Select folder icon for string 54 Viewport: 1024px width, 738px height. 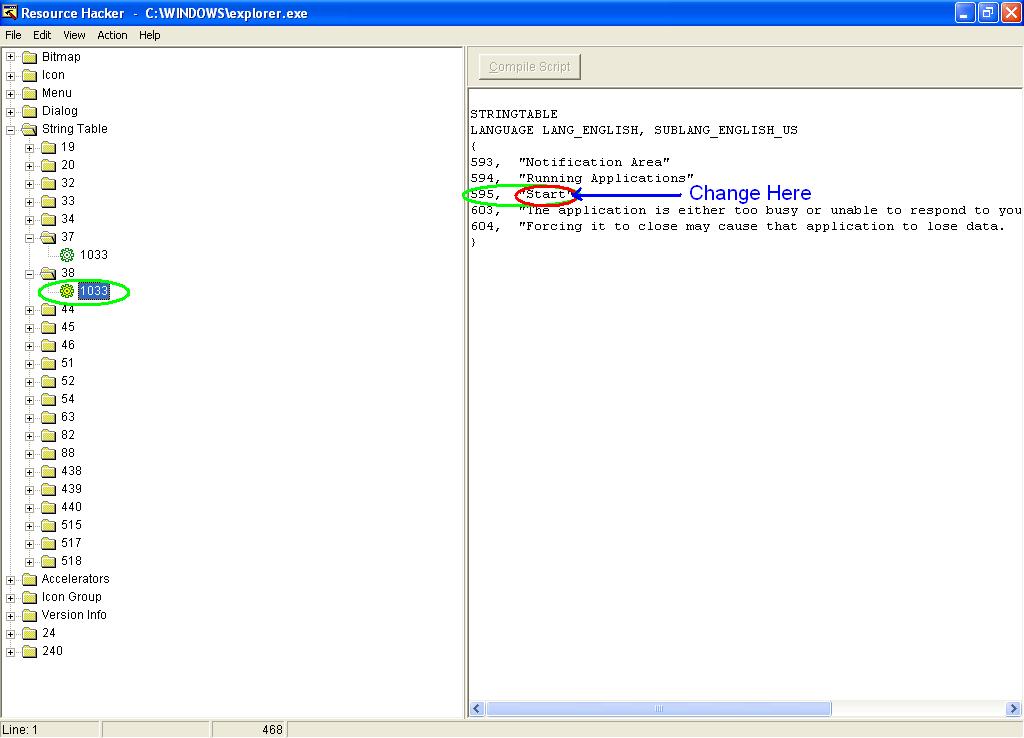[48, 399]
